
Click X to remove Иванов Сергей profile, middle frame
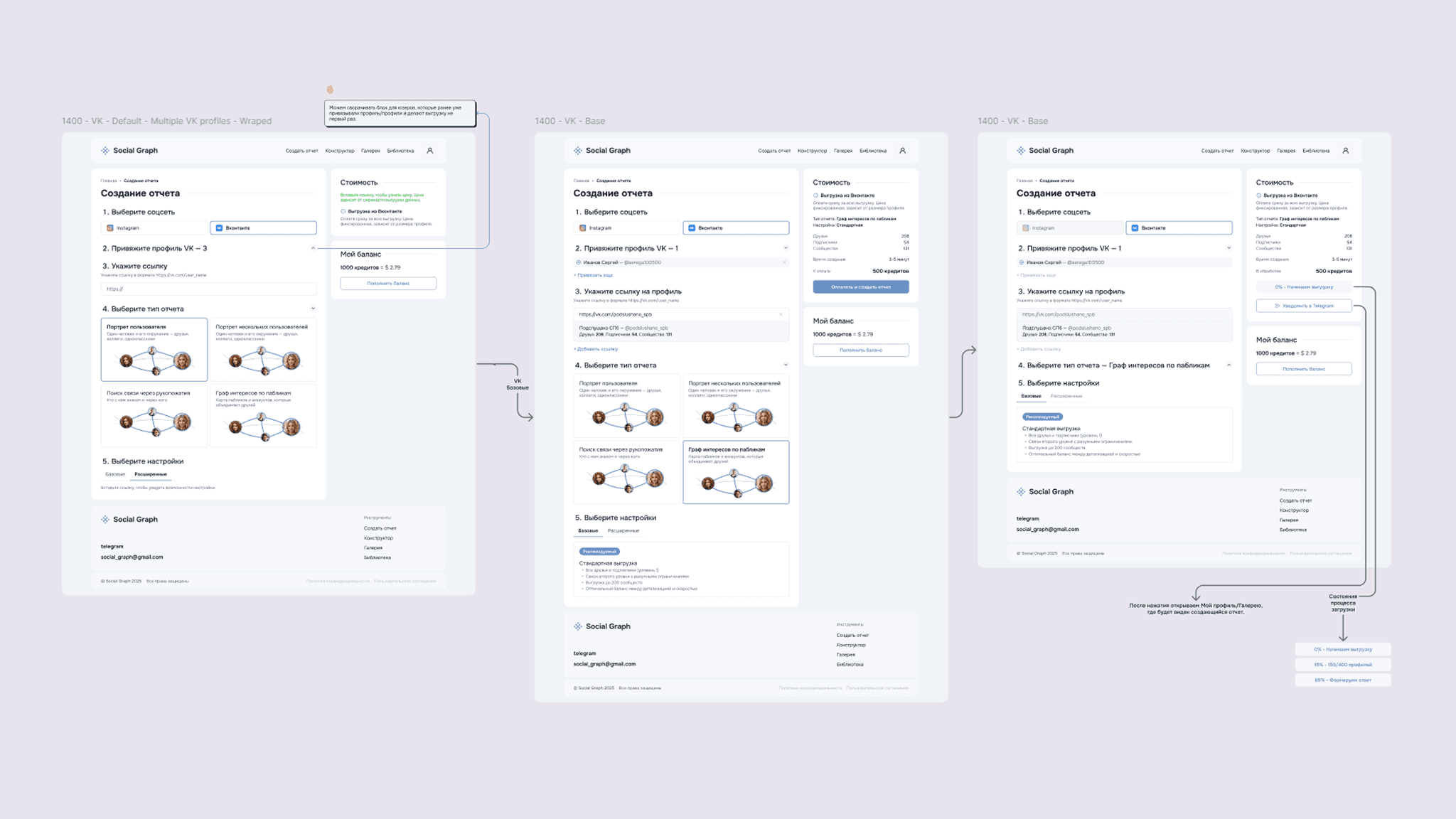pos(784,262)
